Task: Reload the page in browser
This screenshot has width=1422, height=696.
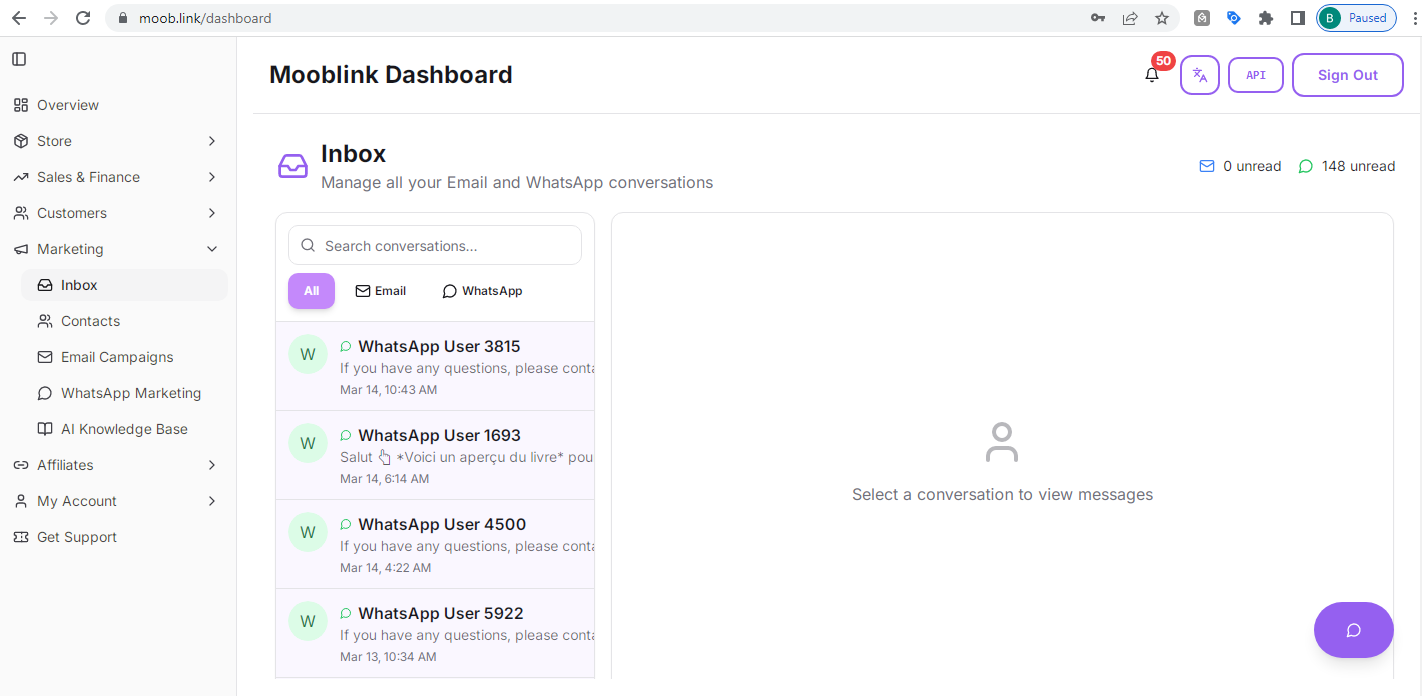Action: [83, 18]
